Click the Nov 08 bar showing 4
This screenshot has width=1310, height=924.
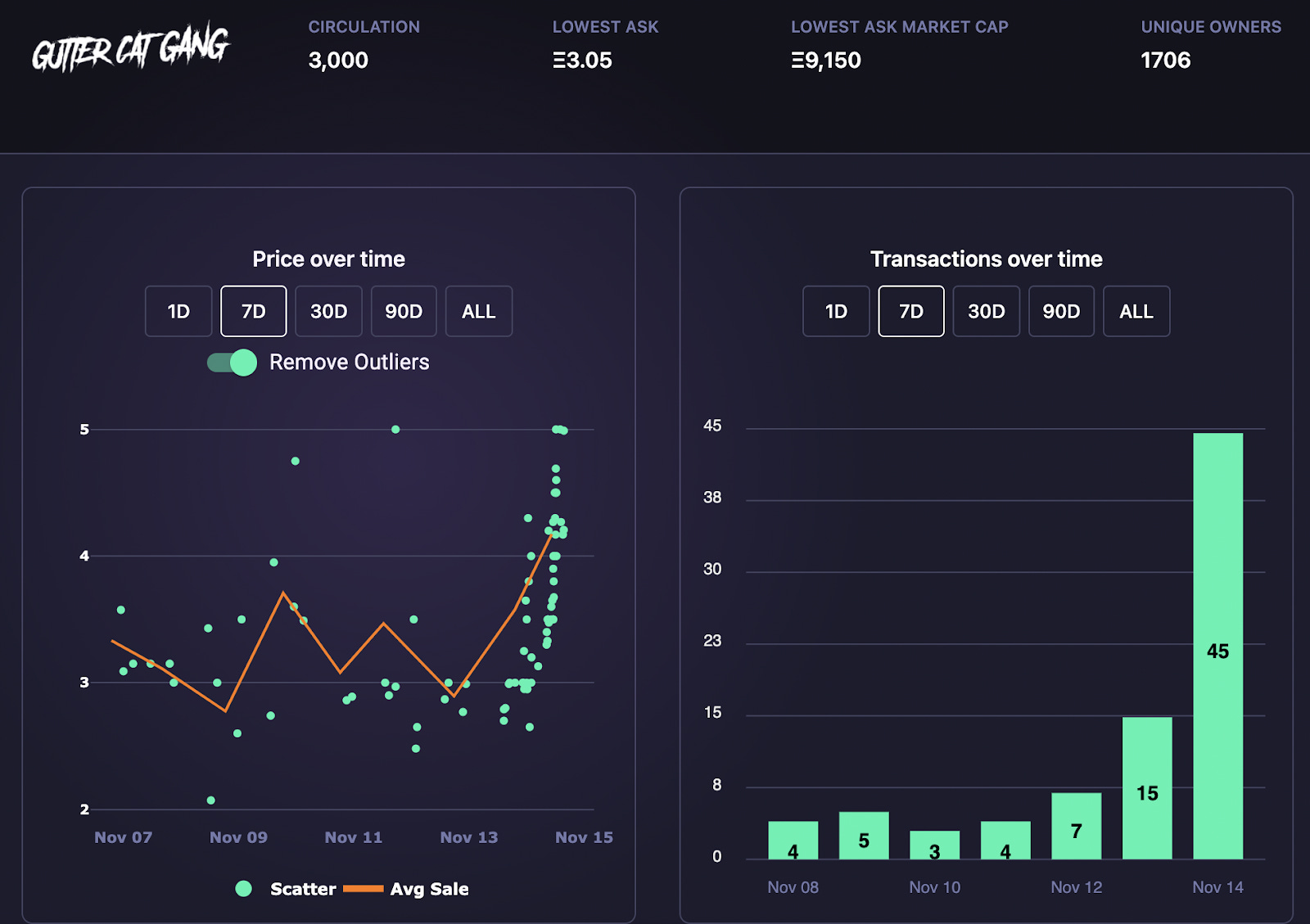[793, 841]
